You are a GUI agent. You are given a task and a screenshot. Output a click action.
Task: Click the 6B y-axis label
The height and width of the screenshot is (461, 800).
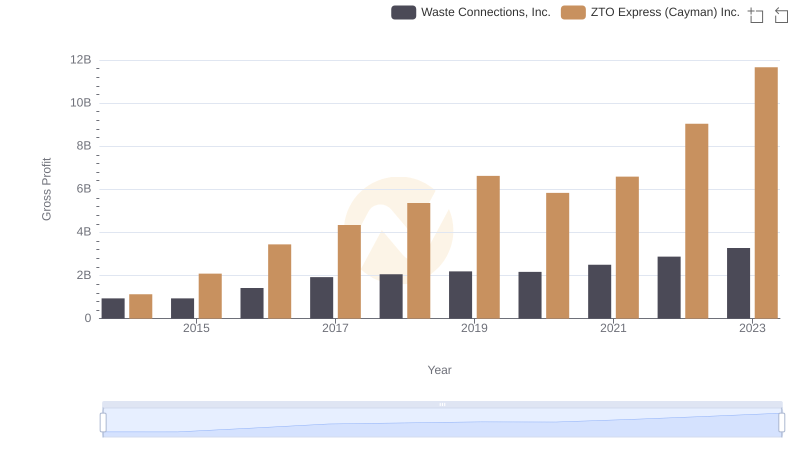(84, 189)
